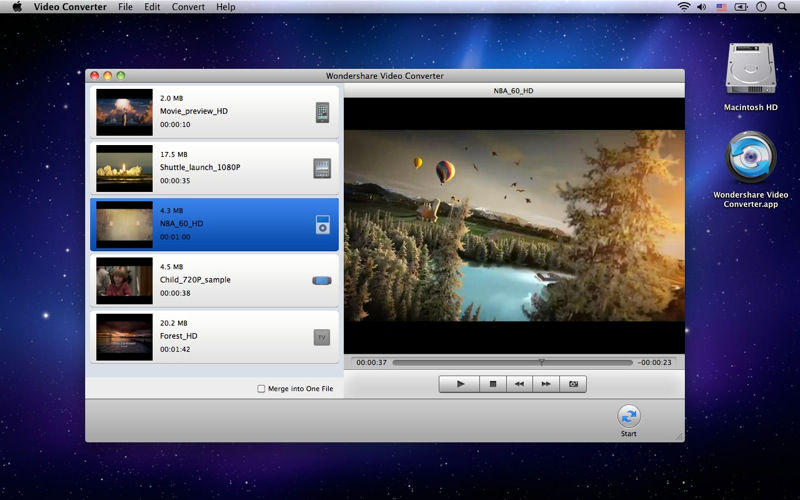Click the iPod device icon for NBA_60_HD
The width and height of the screenshot is (800, 500).
(x=322, y=224)
